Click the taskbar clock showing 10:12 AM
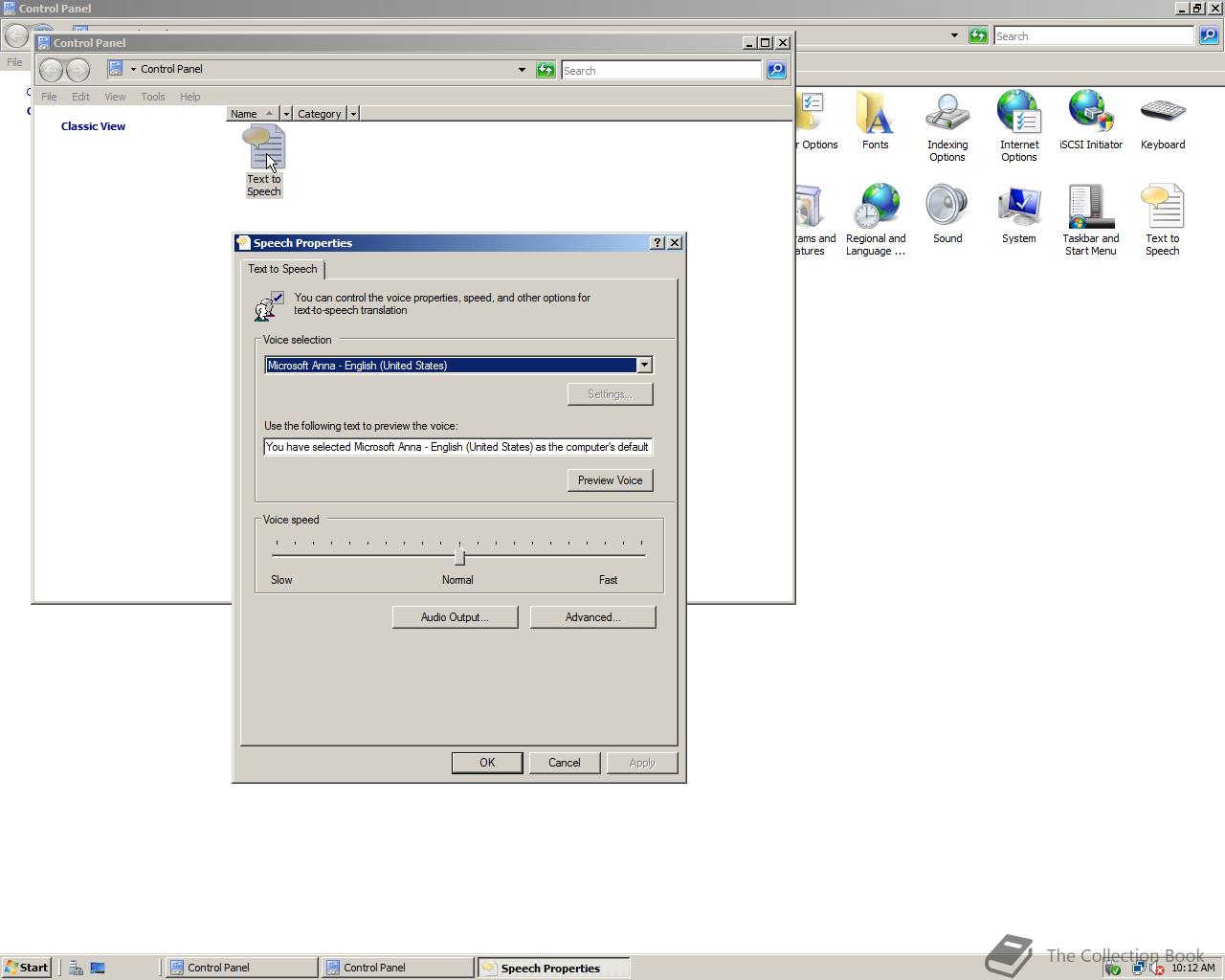 click(x=1192, y=969)
